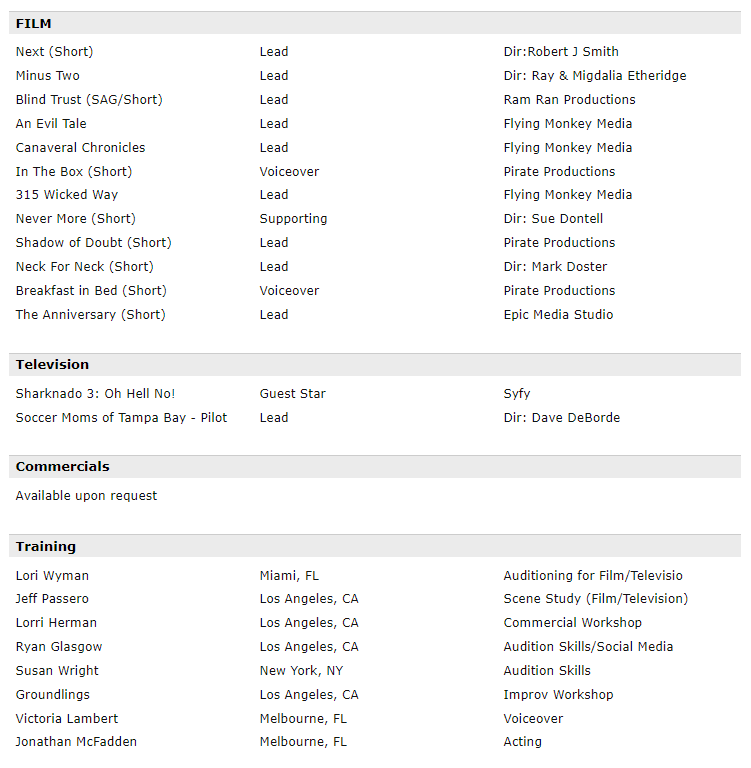Click Blind Trust (SAG/Short) title

point(89,99)
